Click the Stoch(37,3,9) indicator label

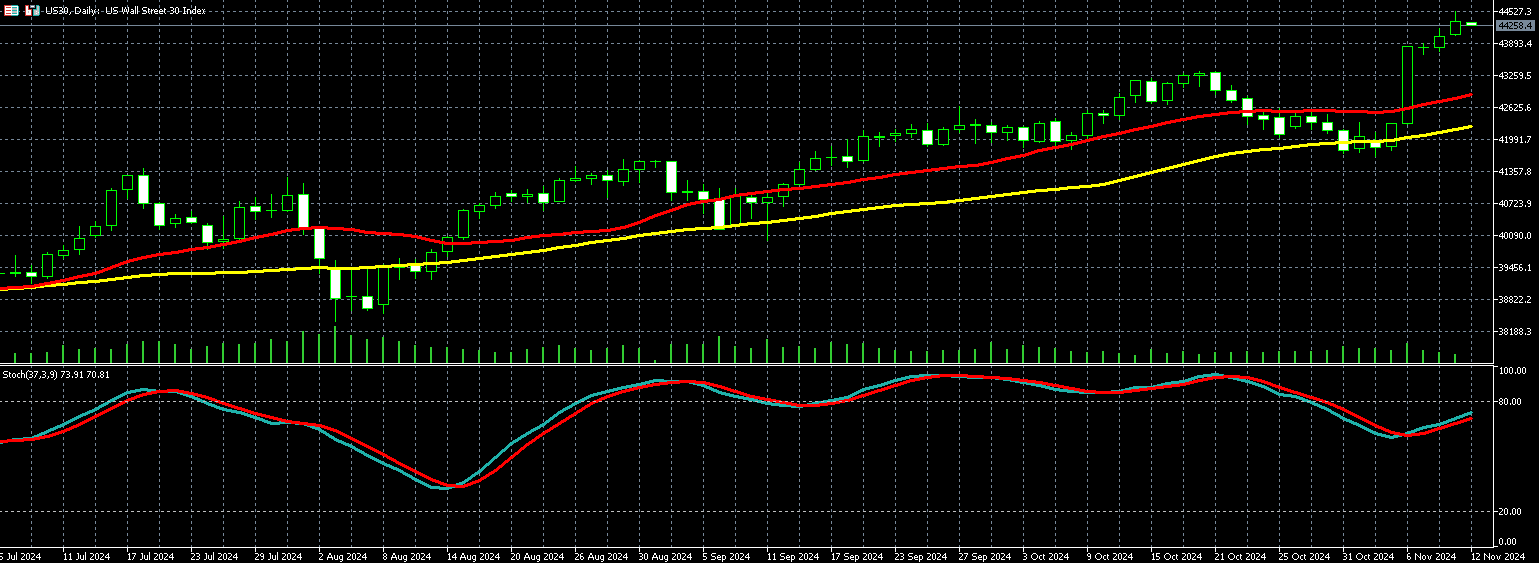coord(56,374)
